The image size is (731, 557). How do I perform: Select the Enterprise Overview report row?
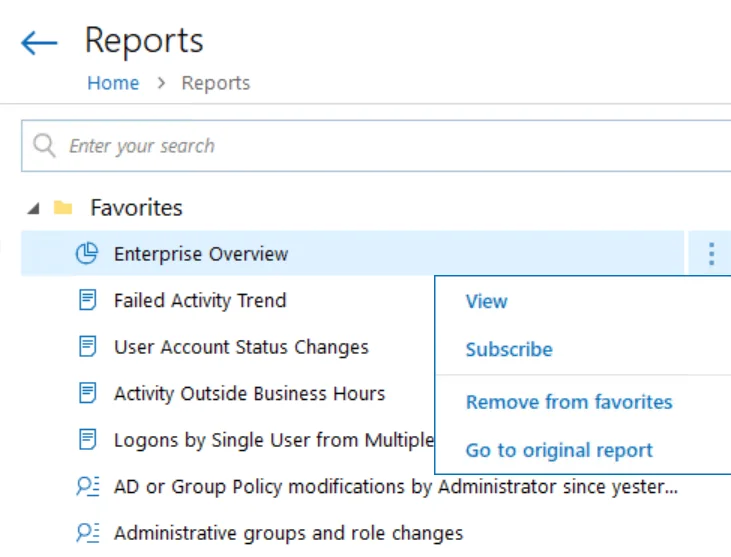(x=352, y=254)
